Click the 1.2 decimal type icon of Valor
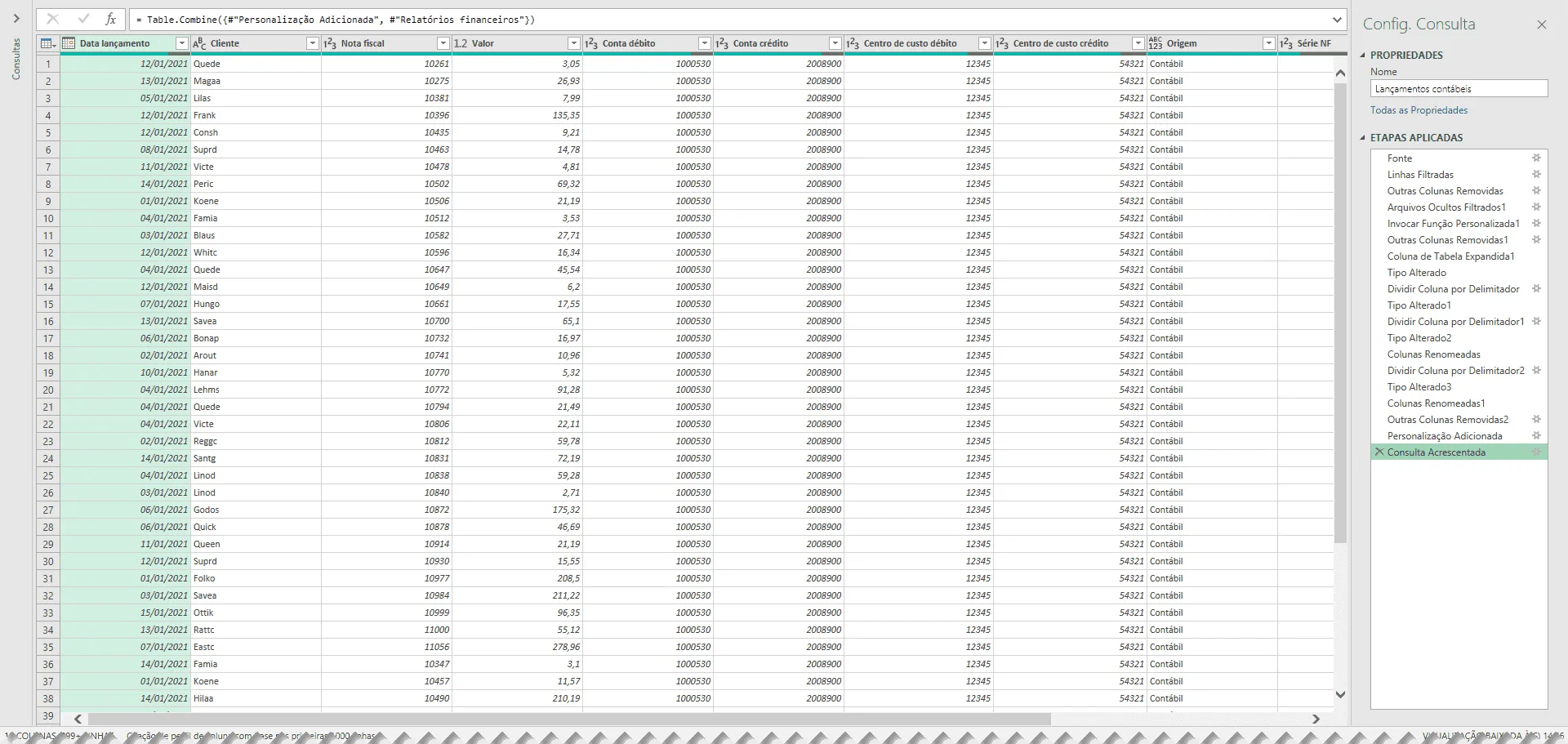 [x=461, y=43]
